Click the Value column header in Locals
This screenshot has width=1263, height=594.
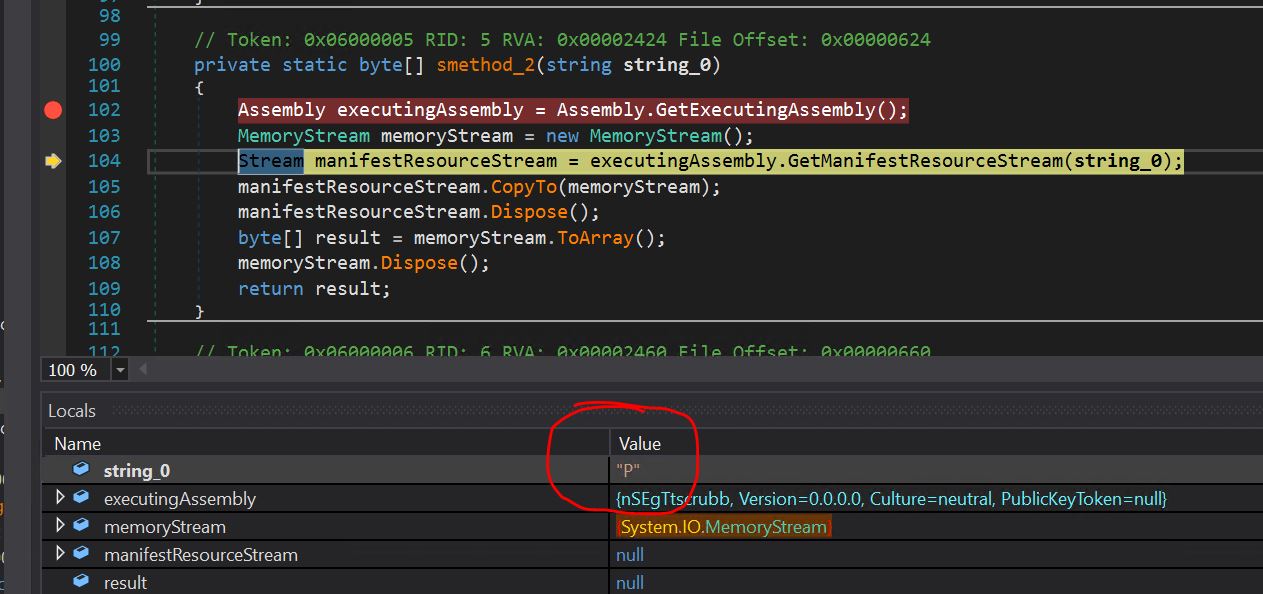[x=639, y=443]
